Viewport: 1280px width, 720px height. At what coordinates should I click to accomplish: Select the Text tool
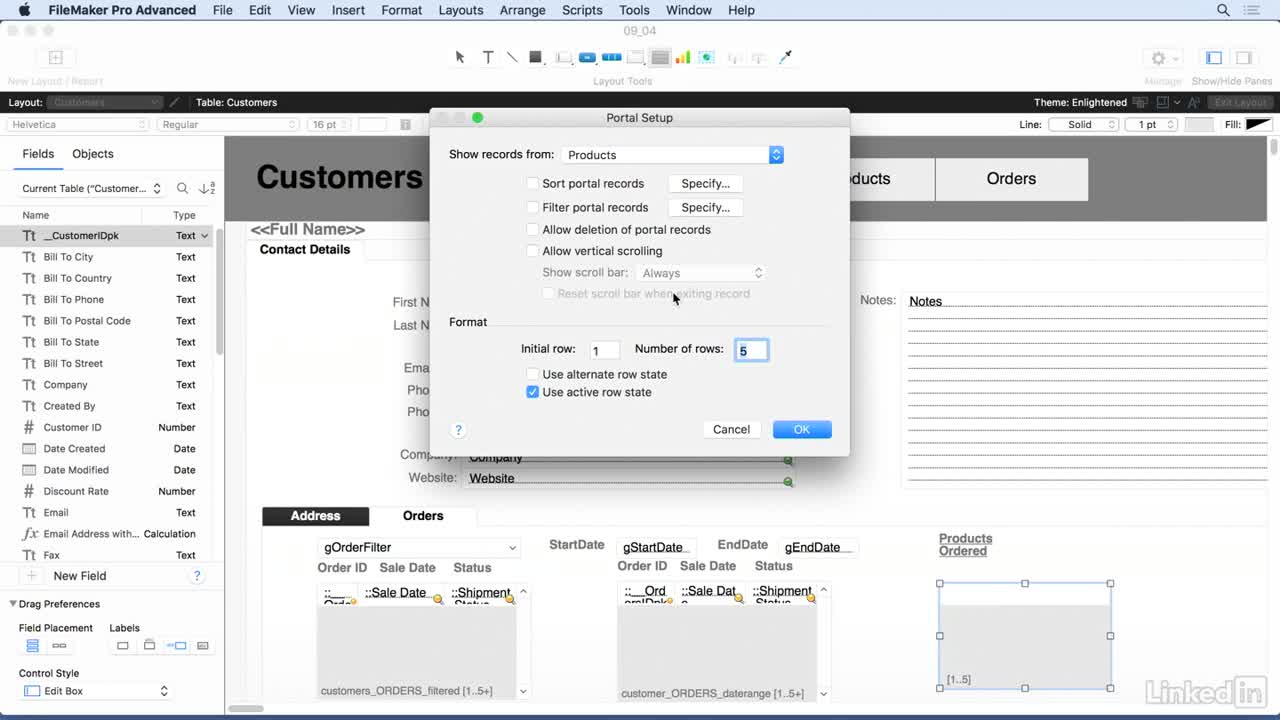488,57
